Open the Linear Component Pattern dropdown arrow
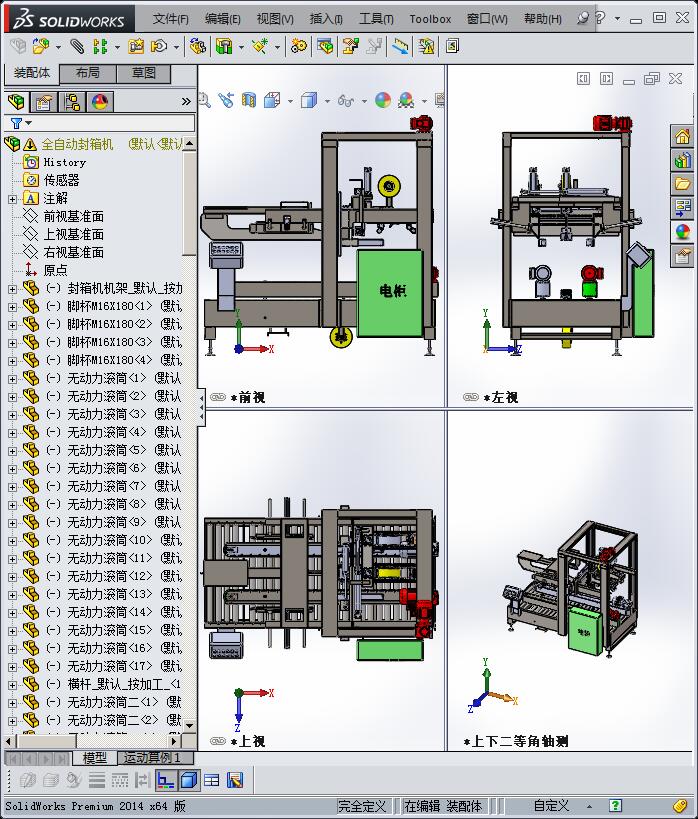 [117, 47]
